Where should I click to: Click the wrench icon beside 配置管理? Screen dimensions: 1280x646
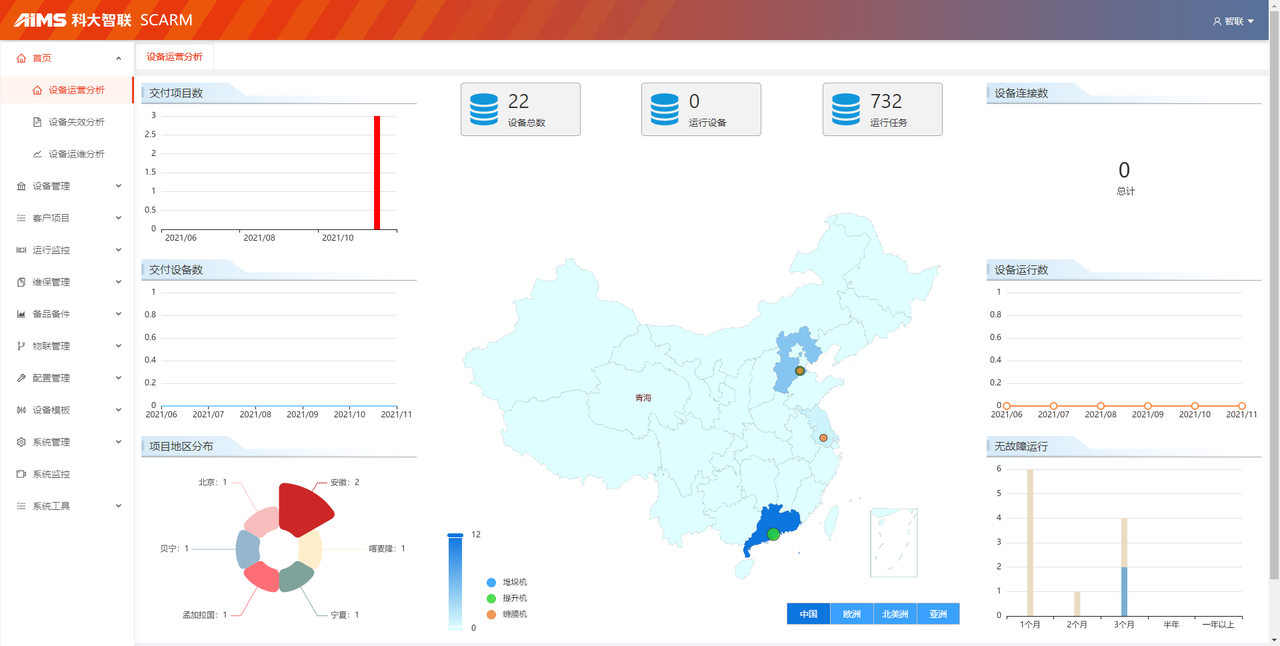coord(21,378)
